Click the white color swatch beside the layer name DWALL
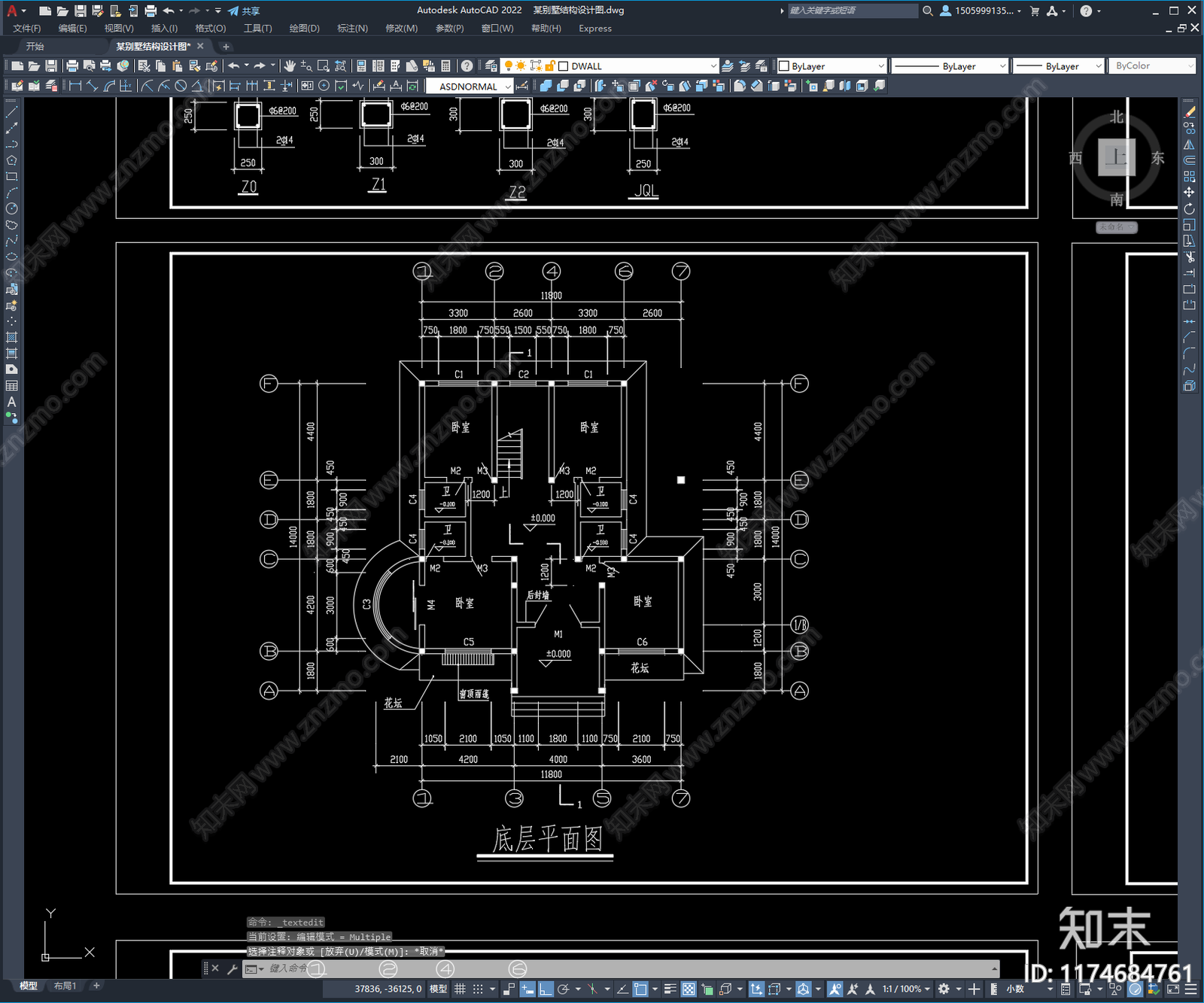 click(563, 66)
